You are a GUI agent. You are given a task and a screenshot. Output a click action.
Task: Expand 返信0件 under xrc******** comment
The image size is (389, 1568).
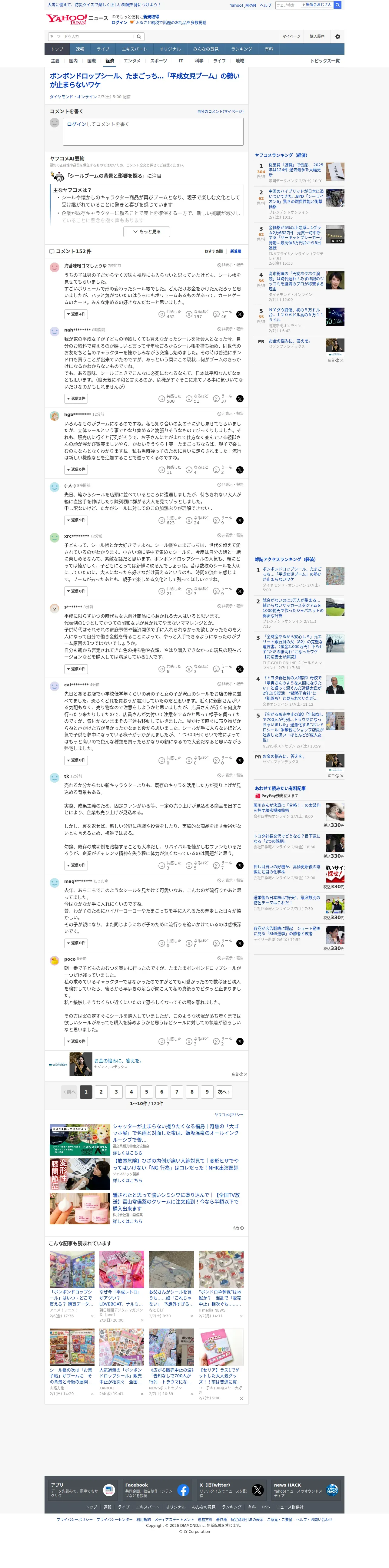click(x=76, y=591)
